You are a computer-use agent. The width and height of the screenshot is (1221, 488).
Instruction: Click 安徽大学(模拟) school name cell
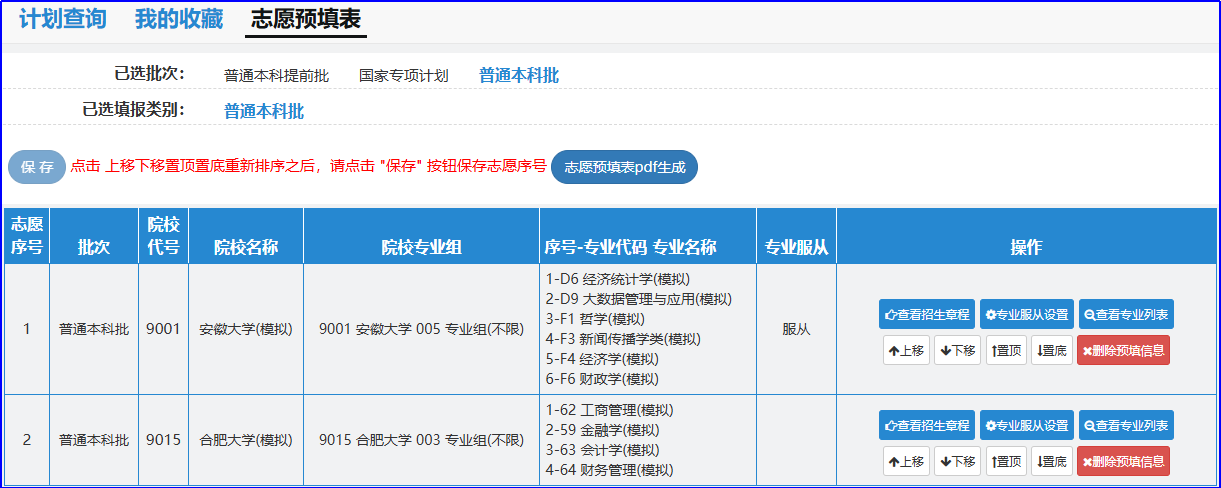click(x=246, y=329)
